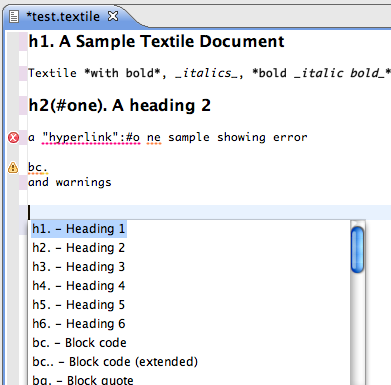Click 'sample showing error' text

238,137
